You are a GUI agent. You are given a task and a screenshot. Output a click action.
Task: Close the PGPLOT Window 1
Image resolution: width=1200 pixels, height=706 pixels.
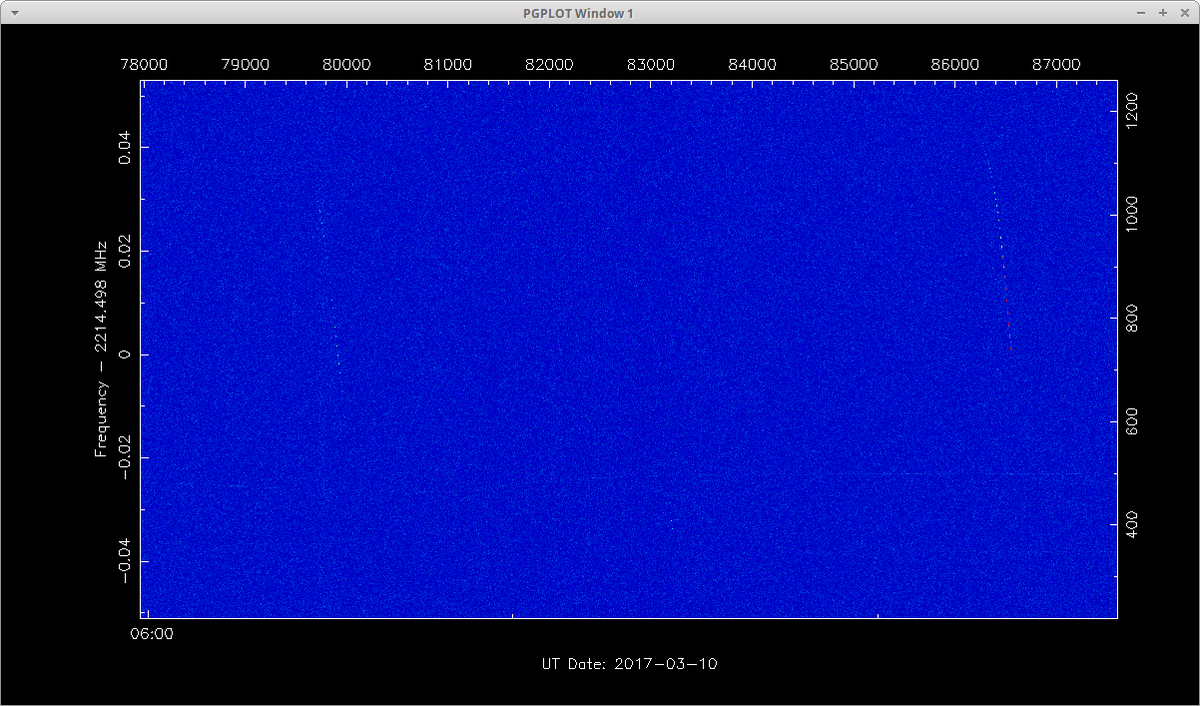1184,13
